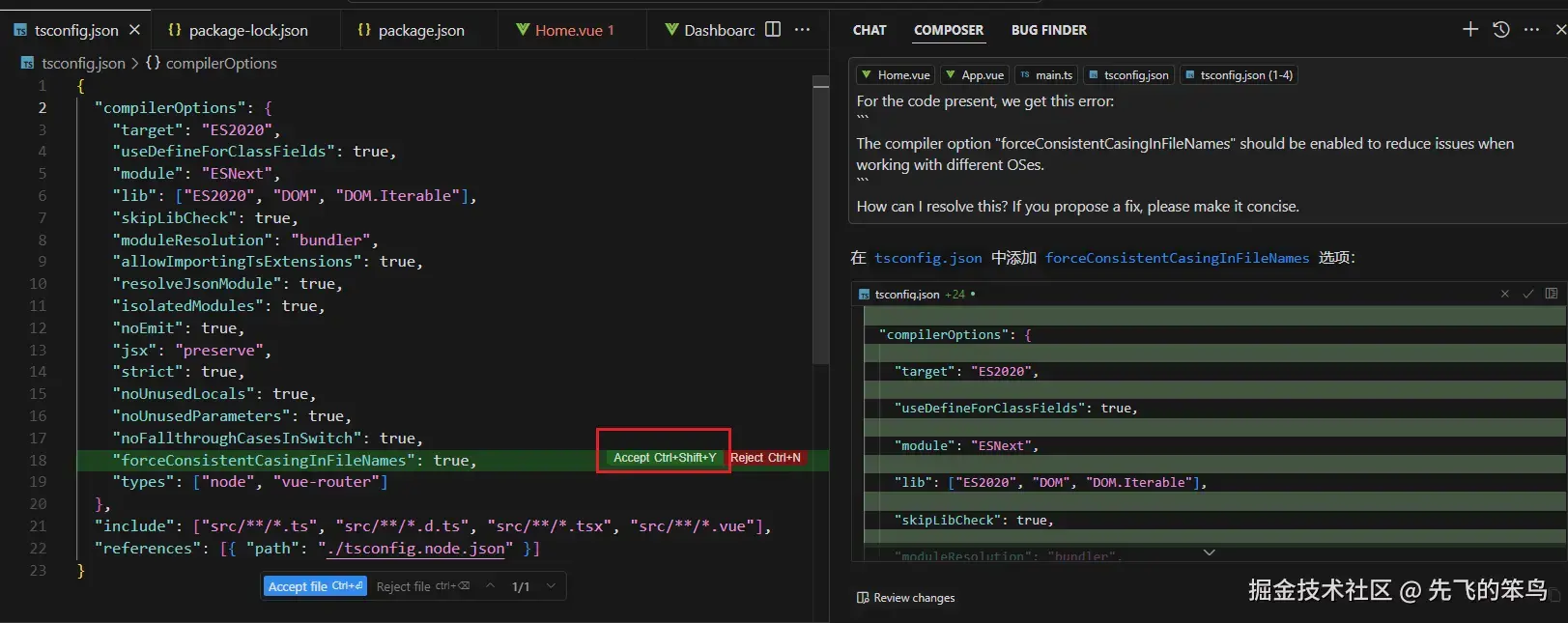The height and width of the screenshot is (623, 1568).
Task: Click the Home.vue context chip
Action: click(896, 74)
